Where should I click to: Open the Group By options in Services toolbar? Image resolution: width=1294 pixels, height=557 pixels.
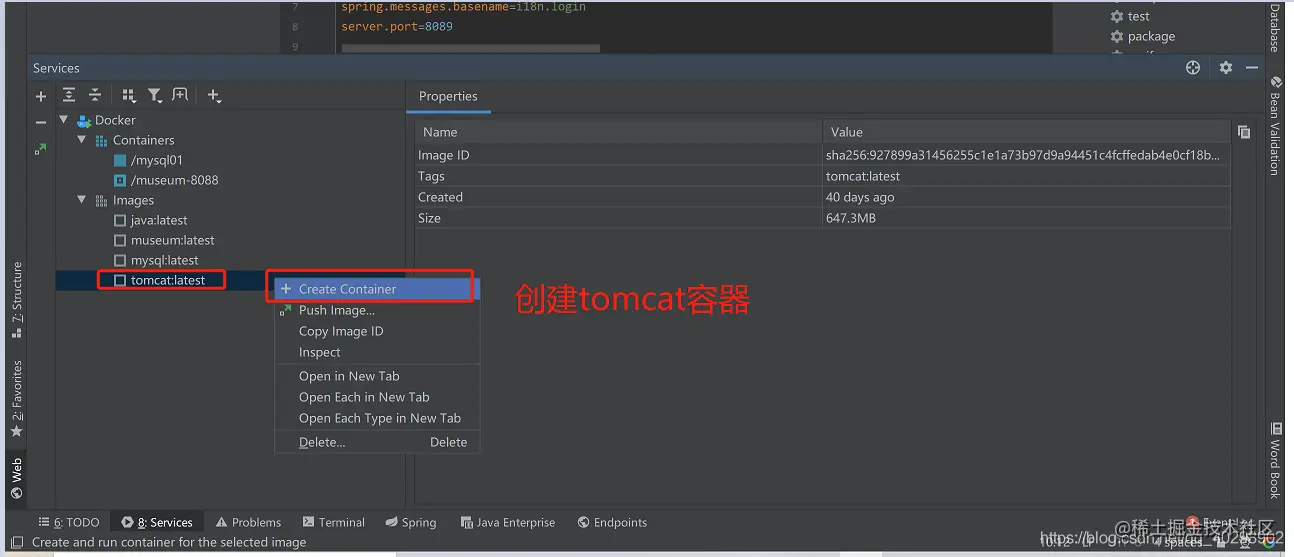coord(128,95)
